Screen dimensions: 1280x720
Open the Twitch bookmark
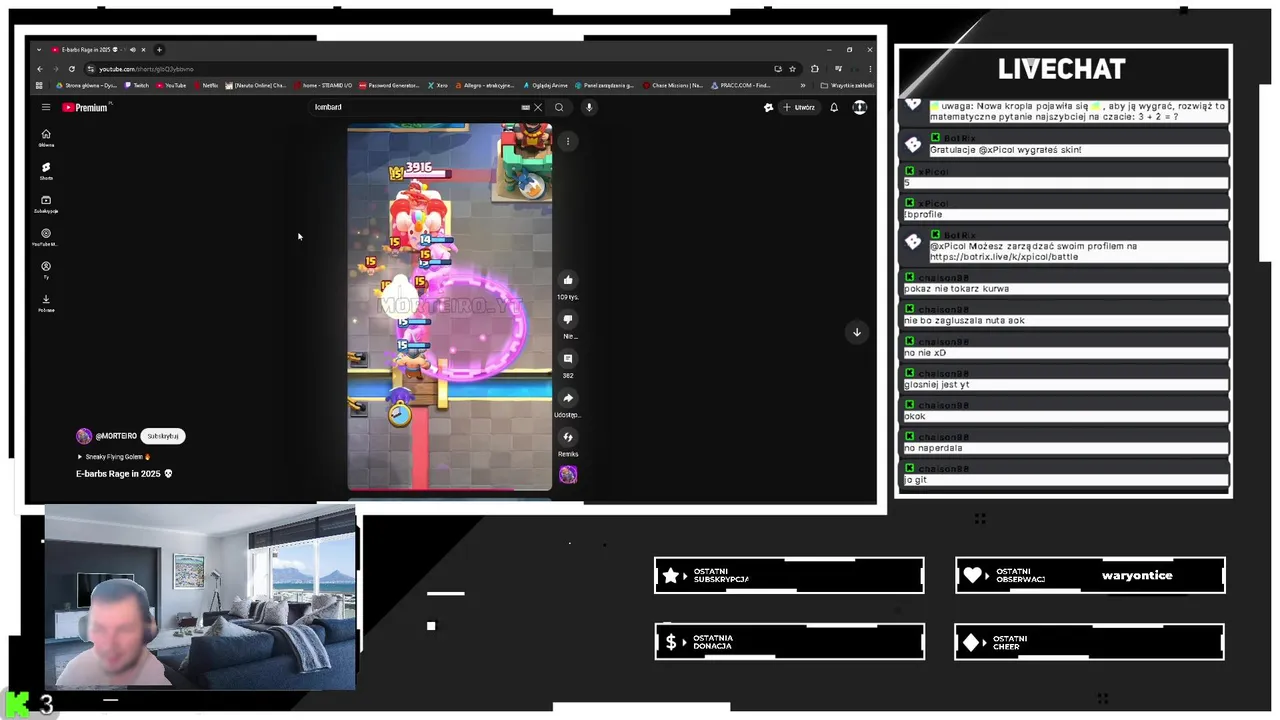tap(137, 85)
